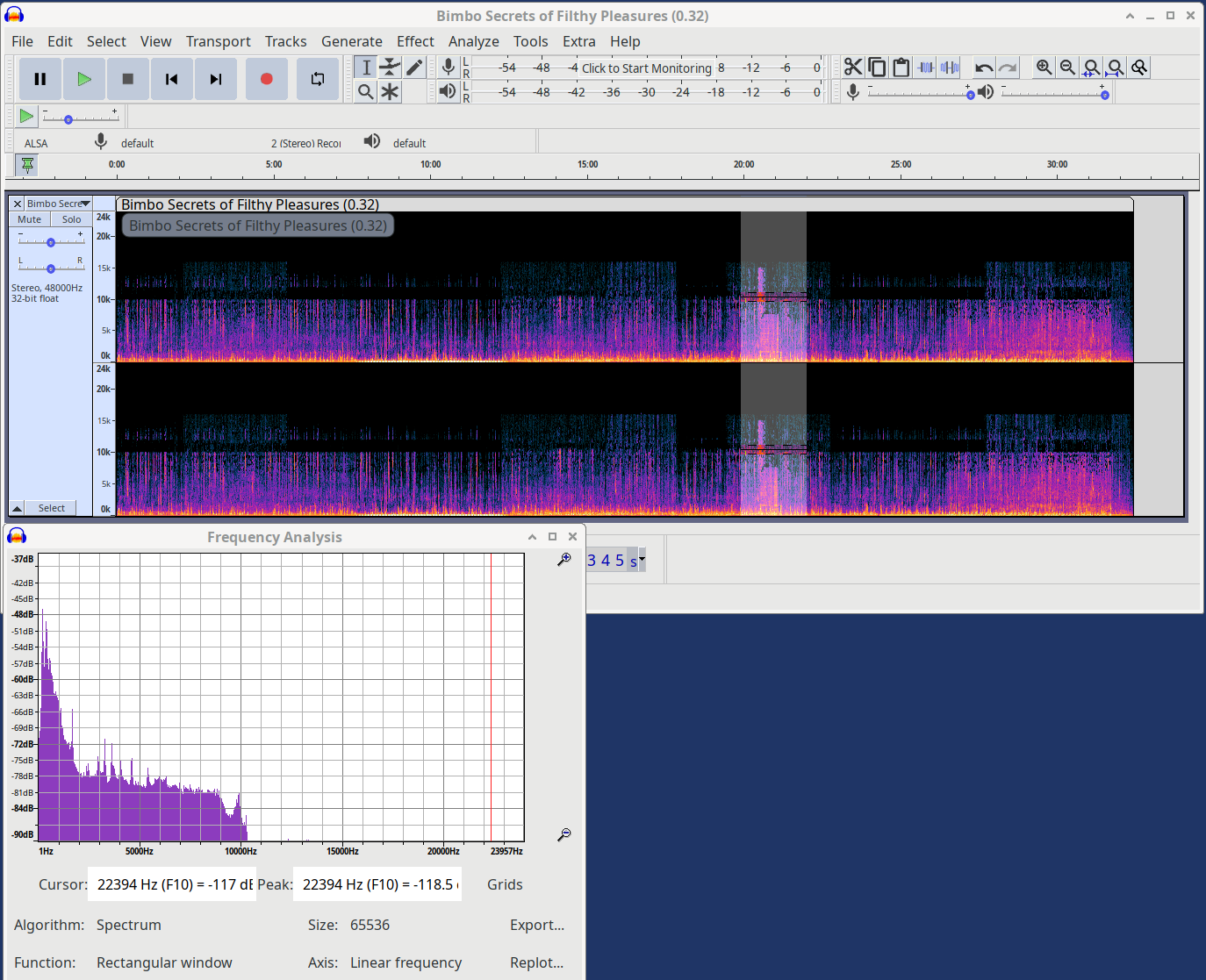Click the Replot... button

pos(536,962)
